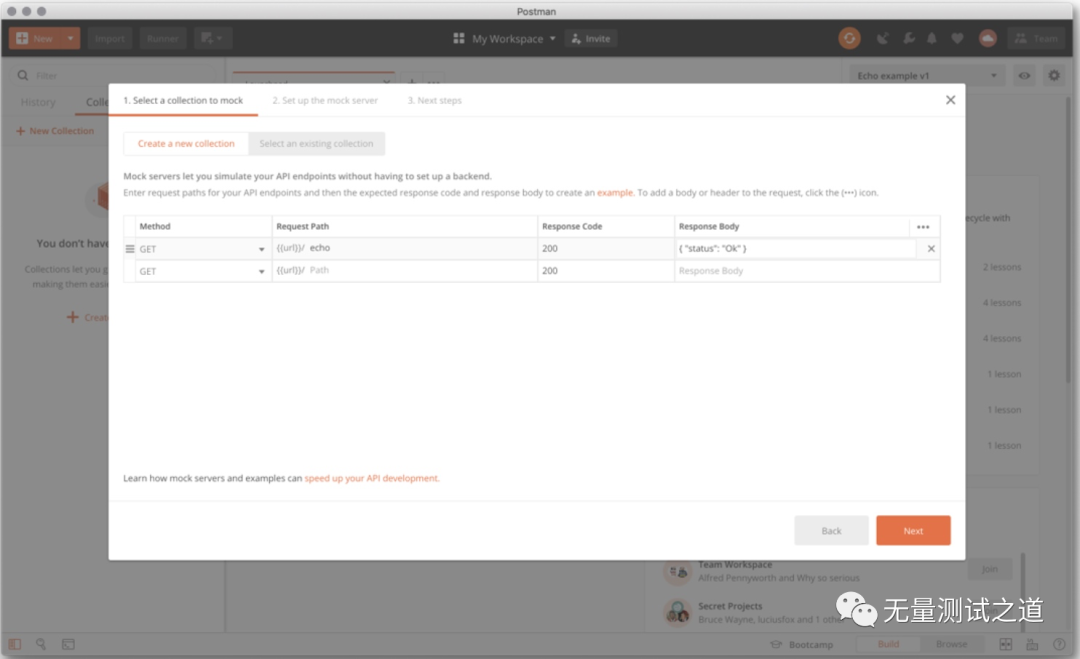Select step '1. Select a collection to mock'

(x=183, y=100)
